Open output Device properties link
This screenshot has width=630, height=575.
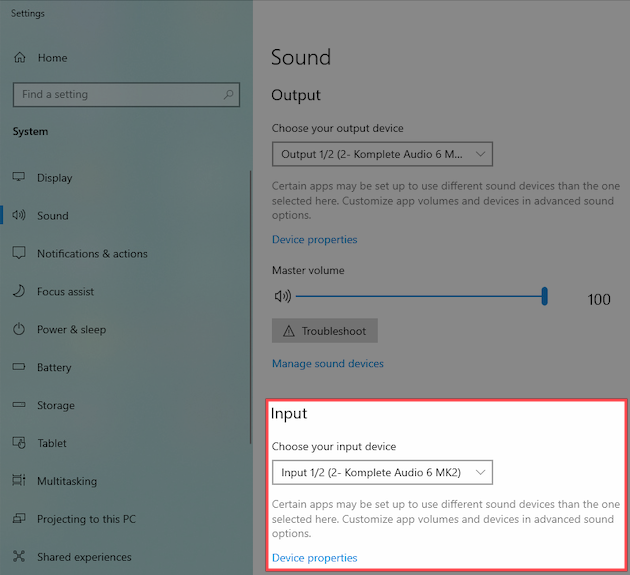click(315, 239)
